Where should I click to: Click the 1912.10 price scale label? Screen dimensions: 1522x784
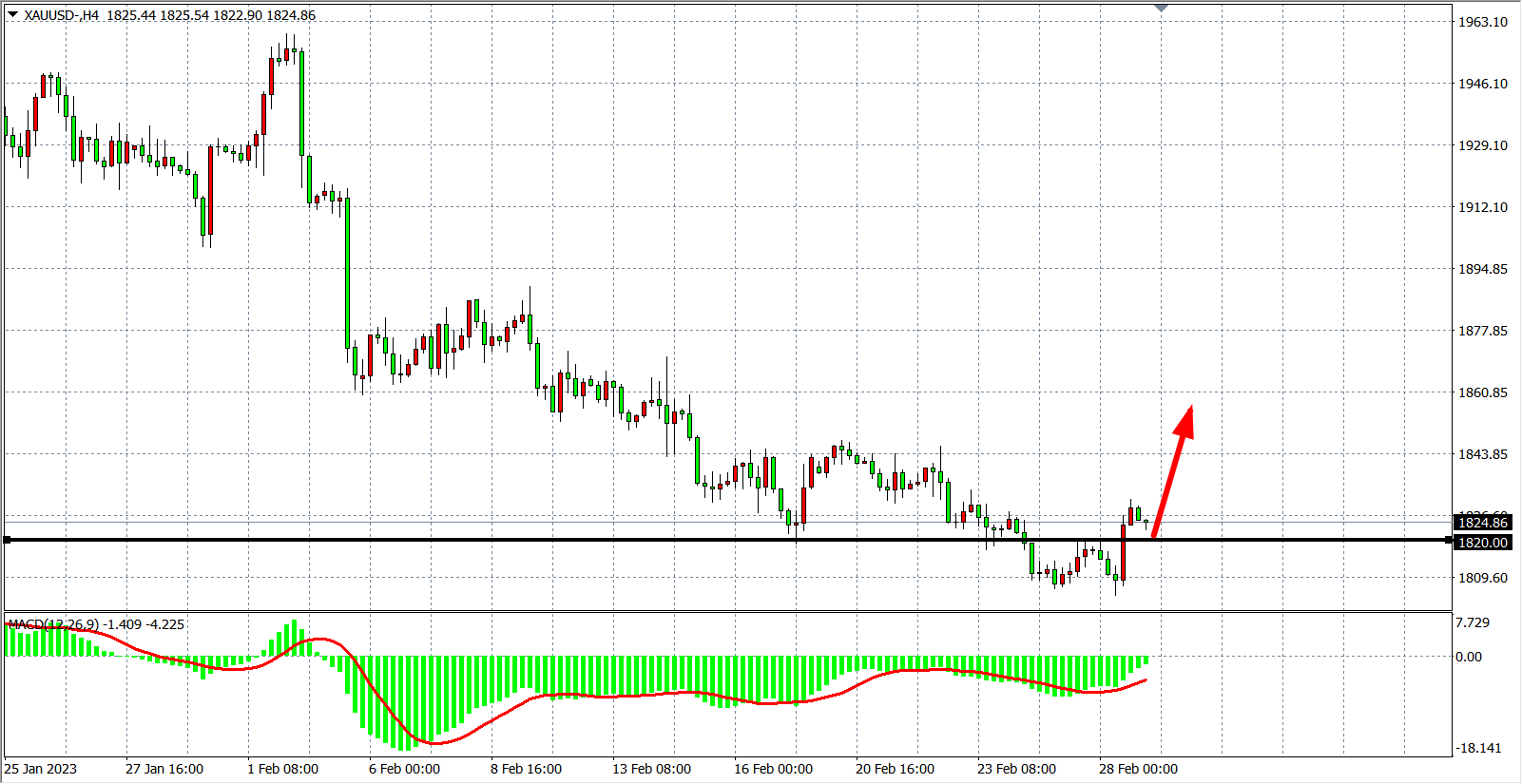click(1483, 207)
